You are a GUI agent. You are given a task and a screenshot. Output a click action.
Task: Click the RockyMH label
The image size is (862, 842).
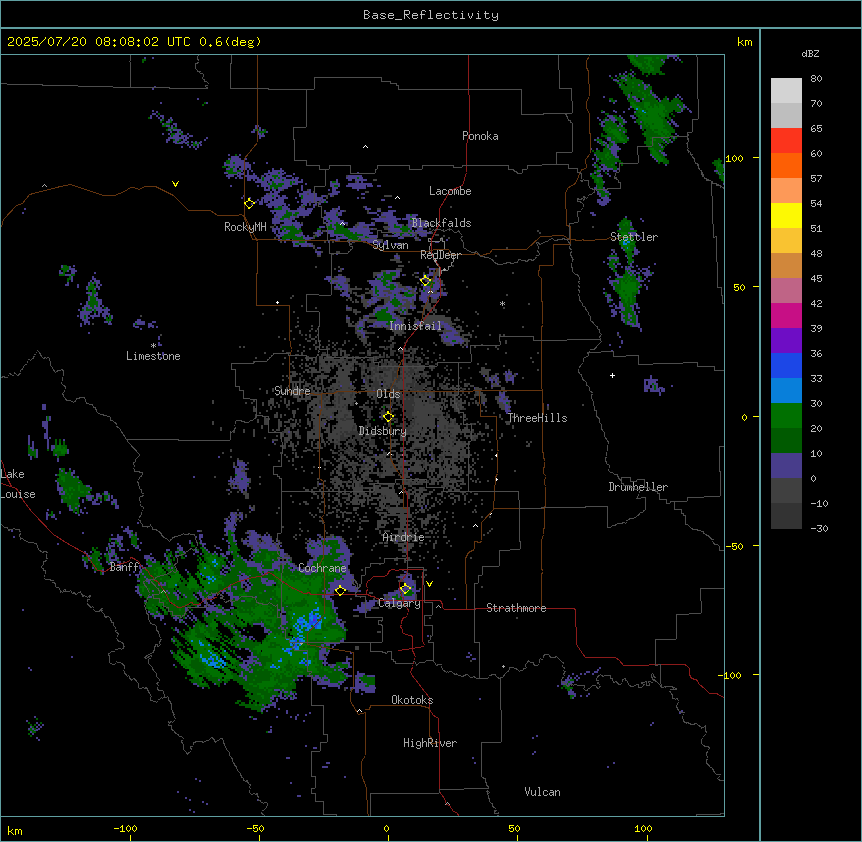pyautogui.click(x=245, y=227)
